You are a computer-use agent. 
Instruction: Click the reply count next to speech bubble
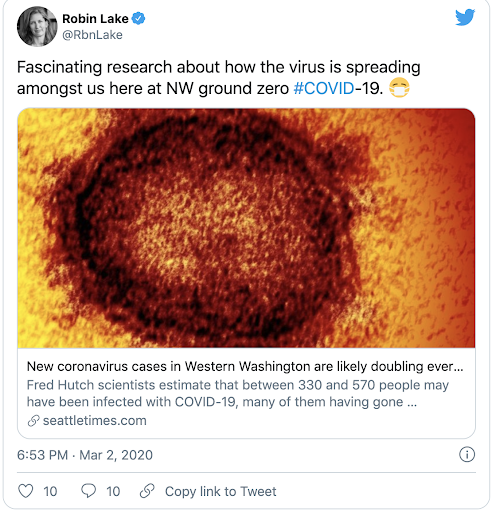click(113, 491)
